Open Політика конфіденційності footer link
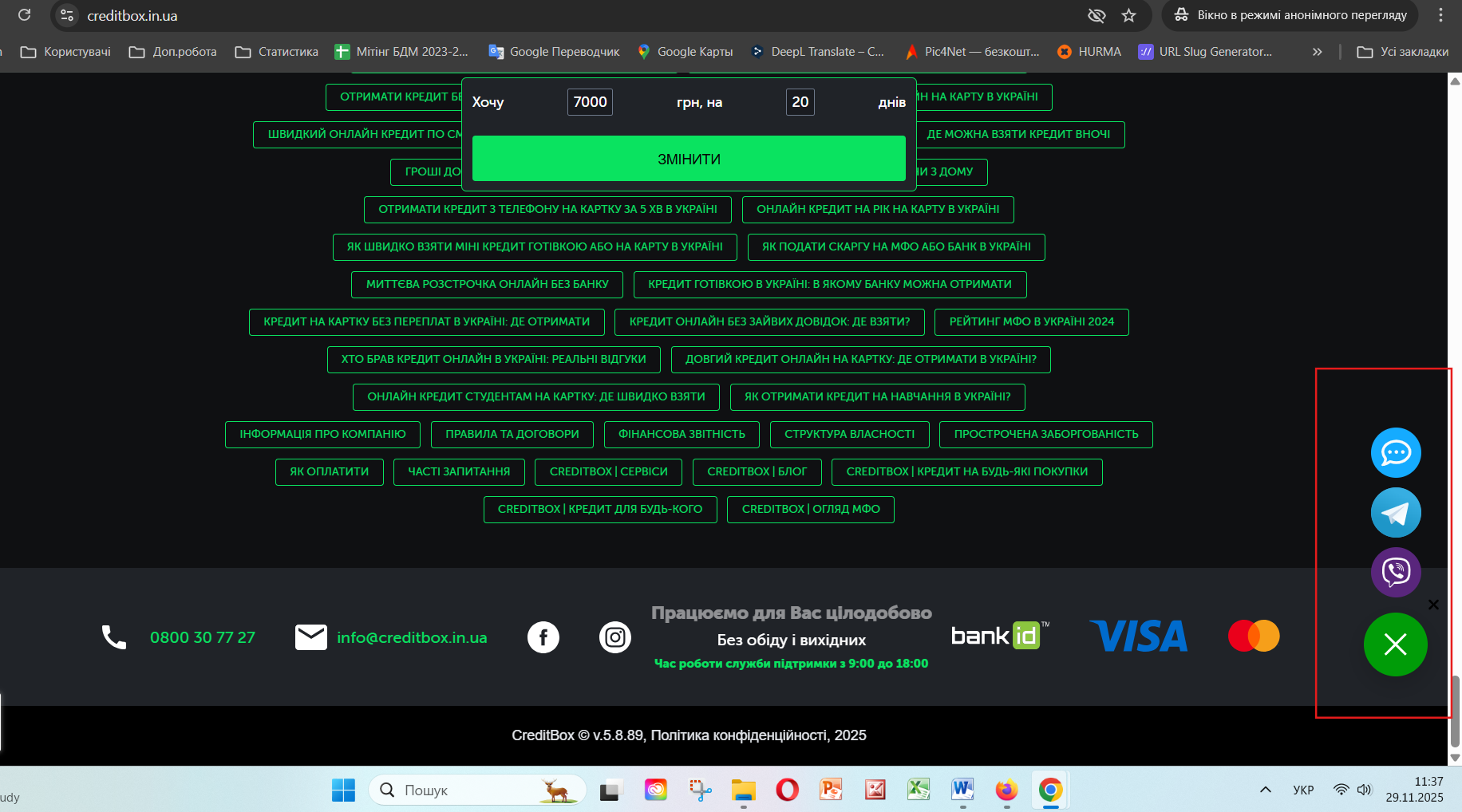This screenshot has width=1462, height=812. tap(738, 735)
